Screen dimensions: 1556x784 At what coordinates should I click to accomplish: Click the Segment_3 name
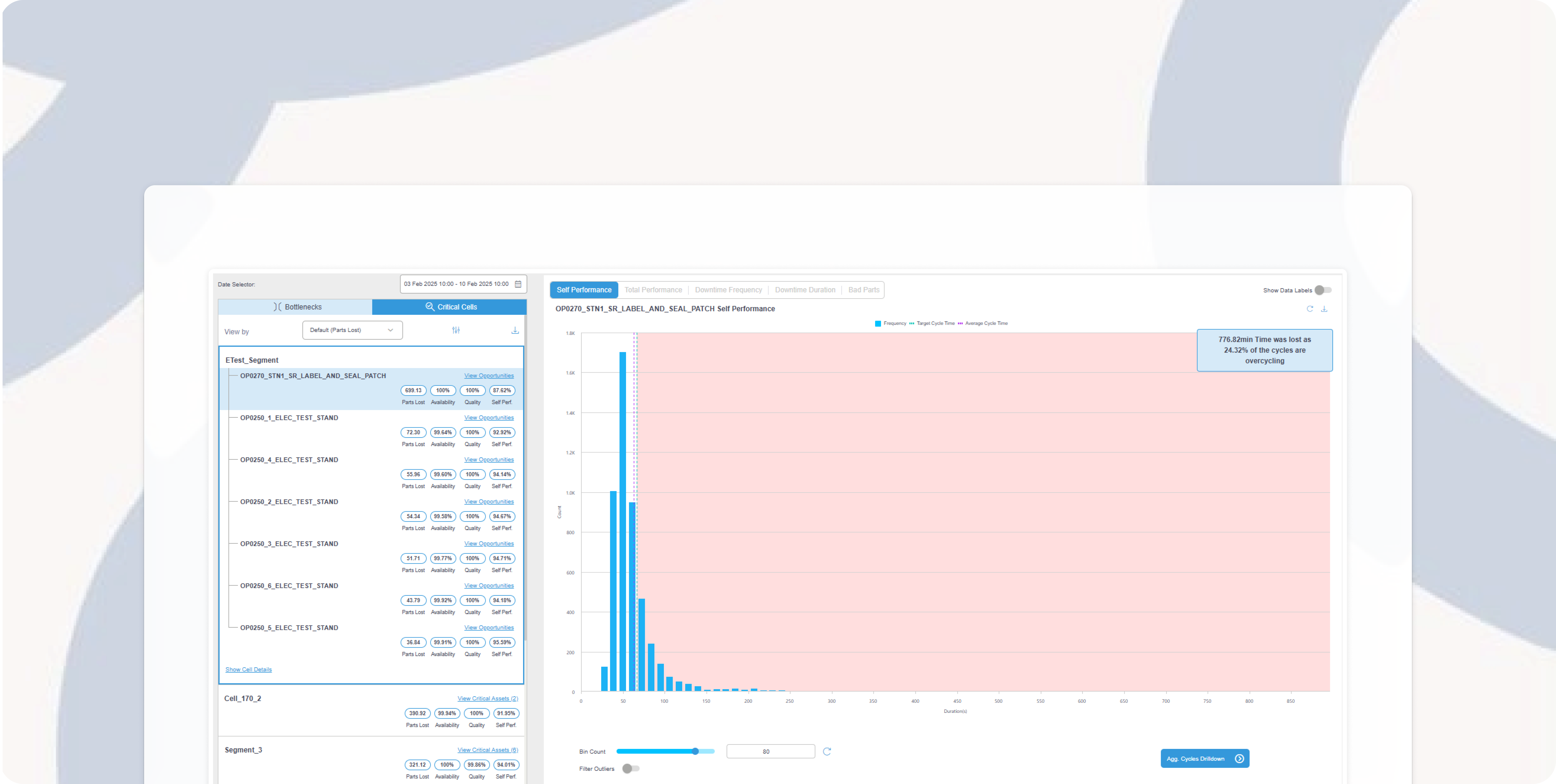pyautogui.click(x=244, y=750)
